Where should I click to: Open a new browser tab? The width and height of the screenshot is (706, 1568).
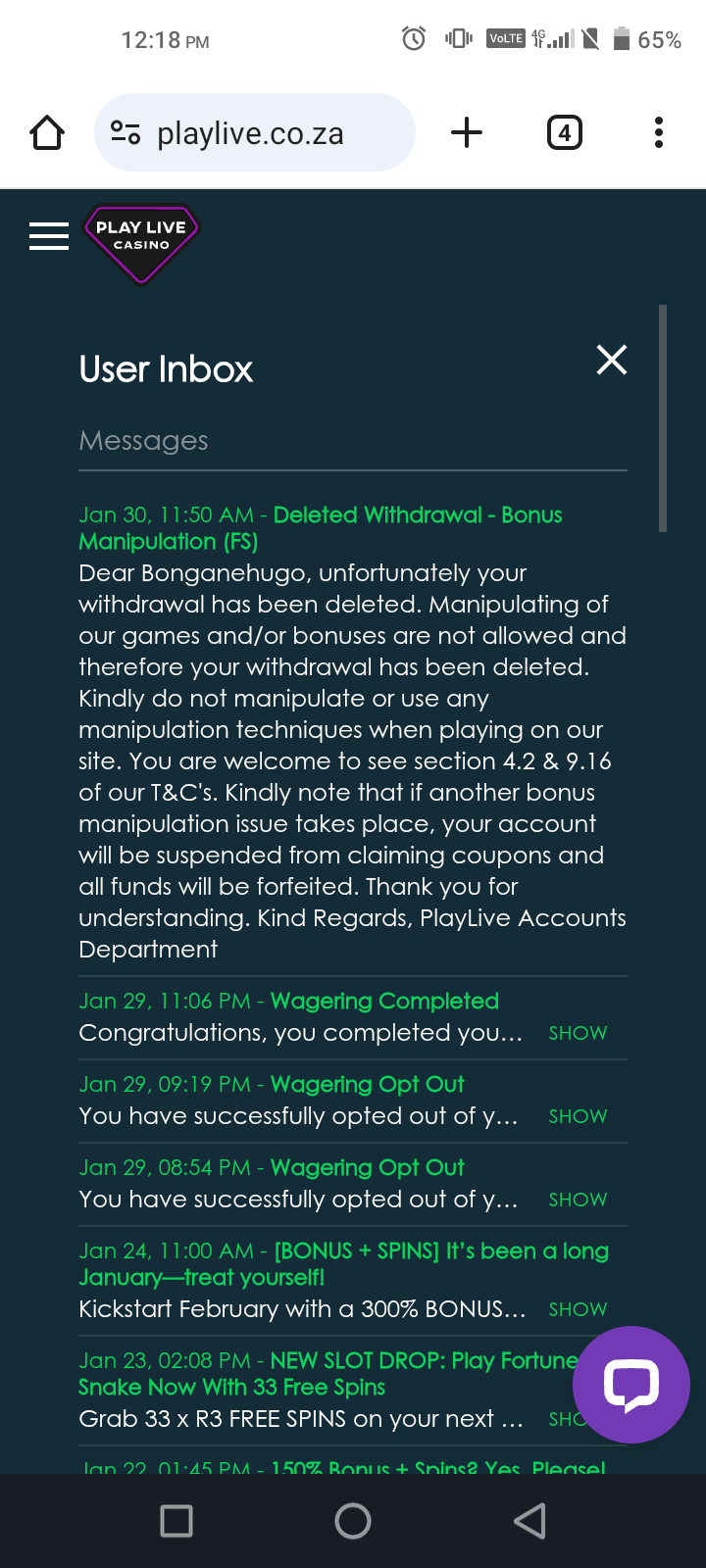click(467, 132)
